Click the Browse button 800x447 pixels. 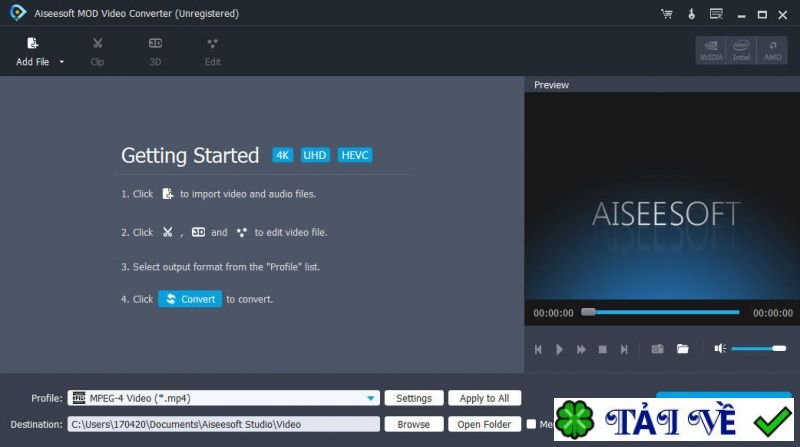pyautogui.click(x=413, y=424)
